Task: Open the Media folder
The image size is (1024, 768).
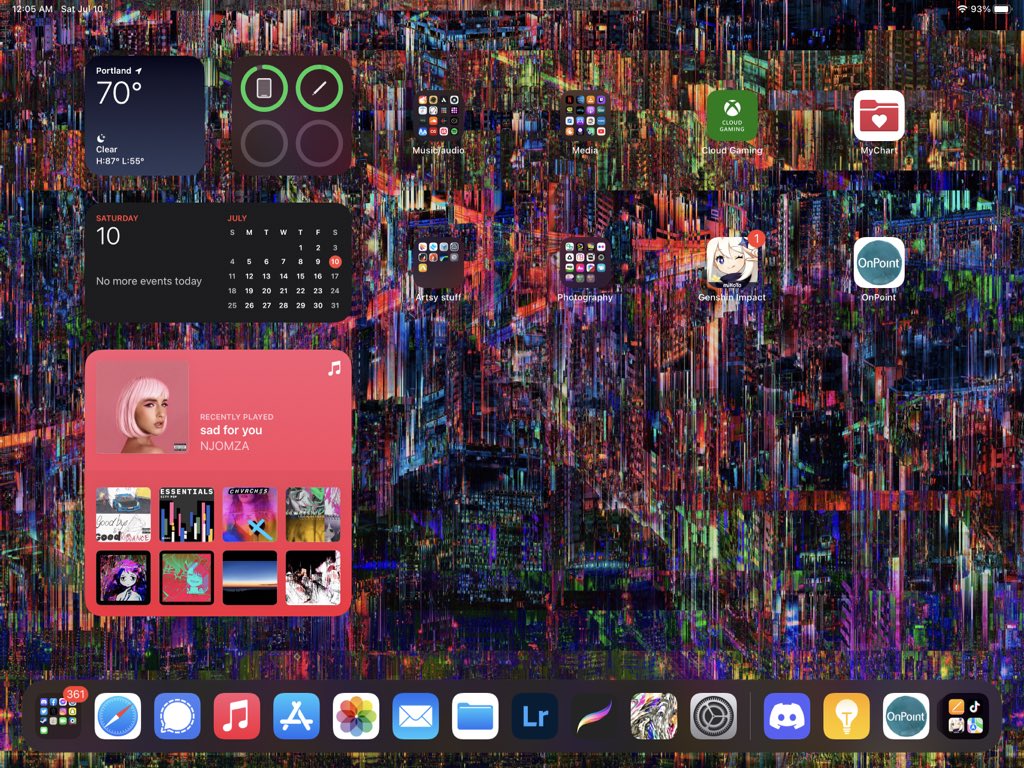Action: click(x=585, y=116)
